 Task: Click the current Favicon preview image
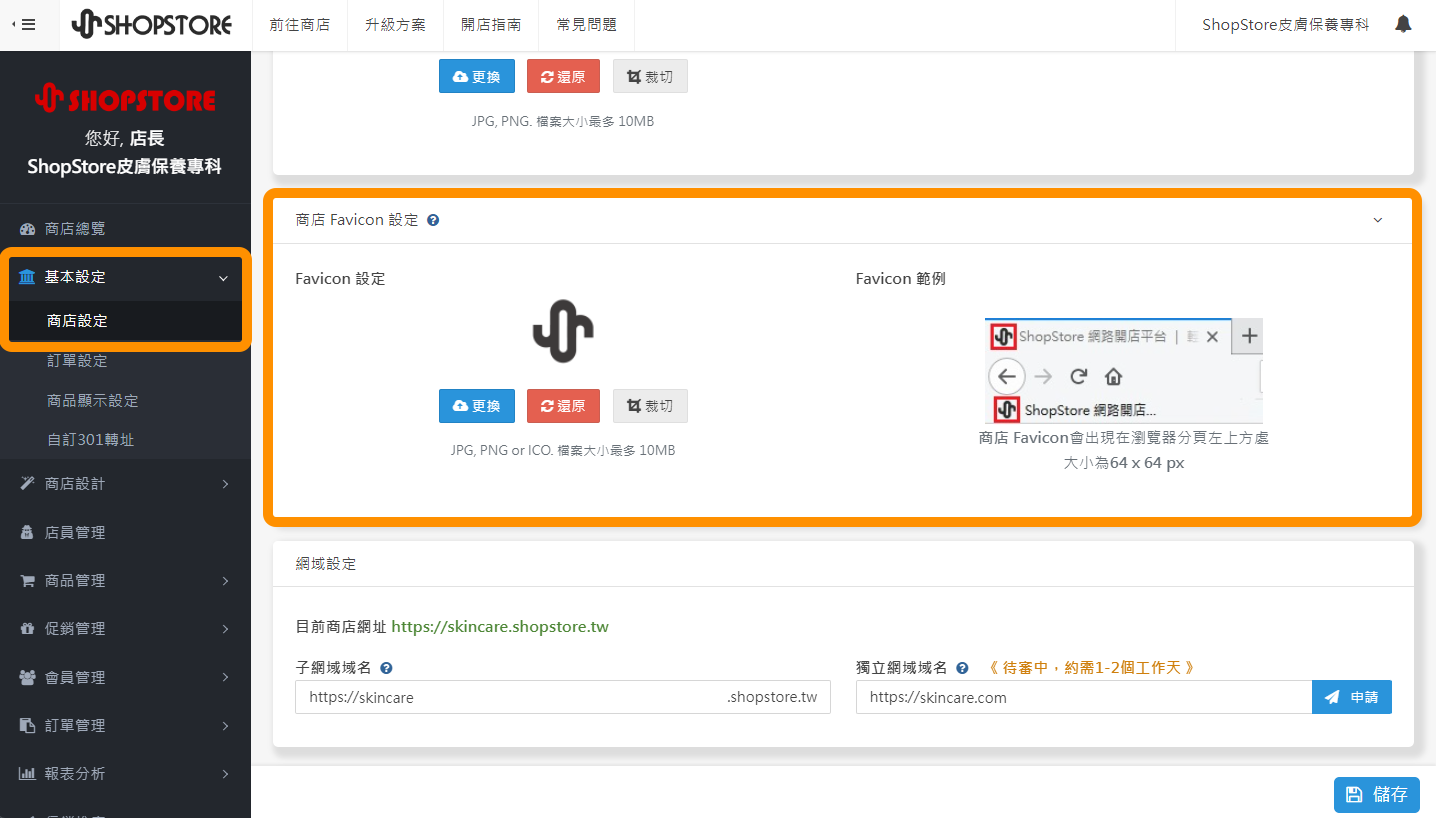(563, 331)
